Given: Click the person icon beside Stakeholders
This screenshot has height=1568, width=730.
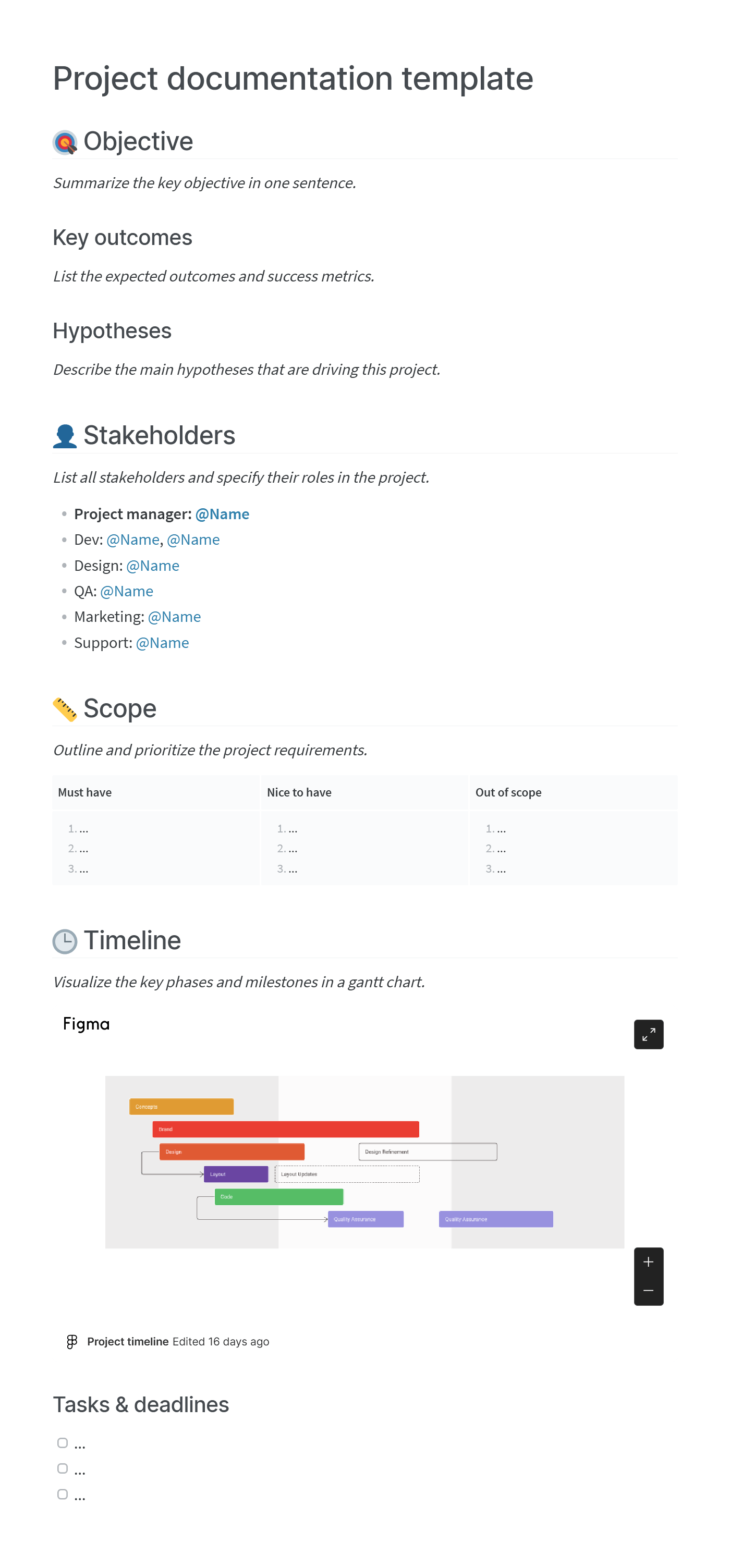Looking at the screenshot, I should (x=65, y=436).
